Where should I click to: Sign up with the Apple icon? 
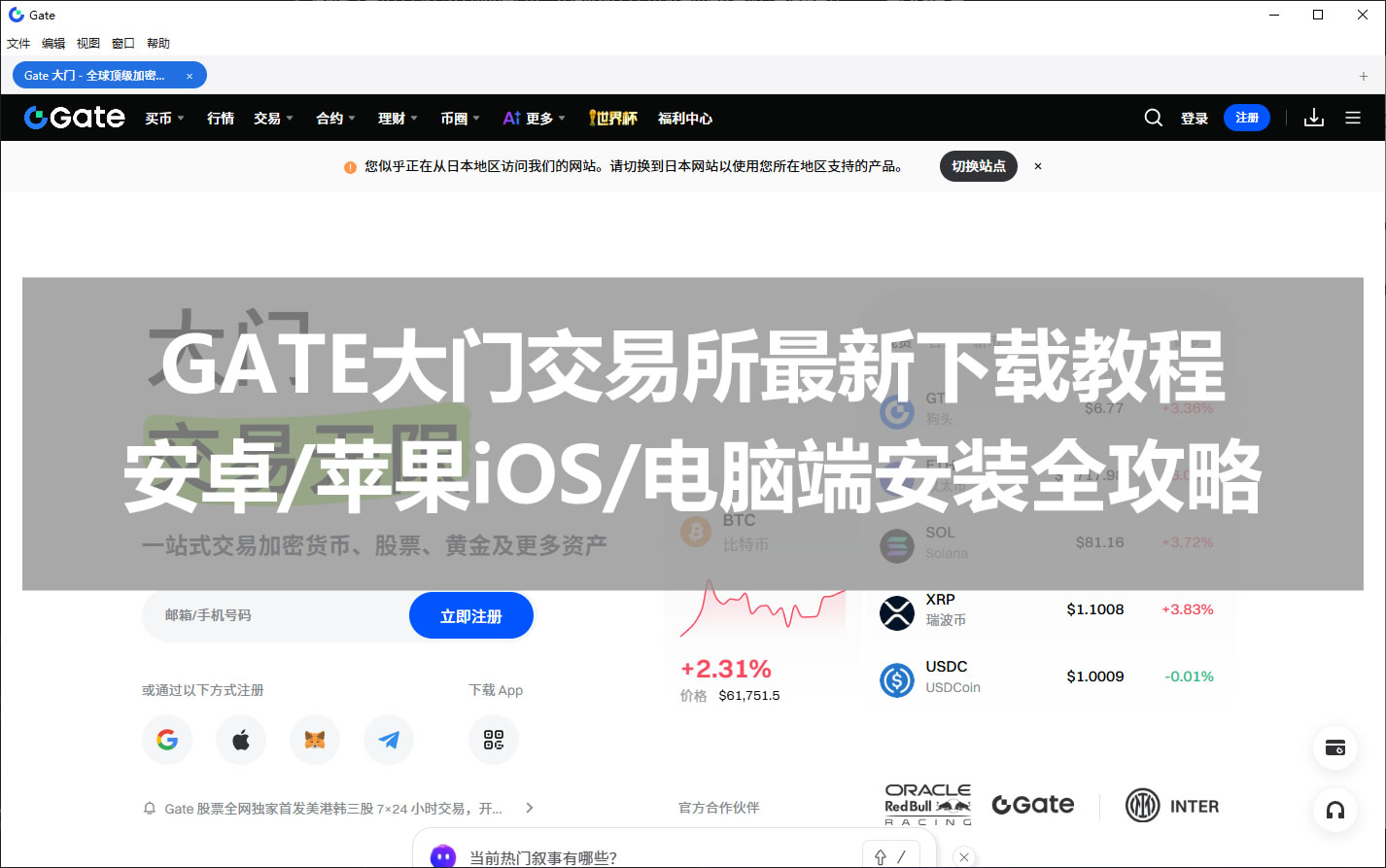click(x=241, y=740)
